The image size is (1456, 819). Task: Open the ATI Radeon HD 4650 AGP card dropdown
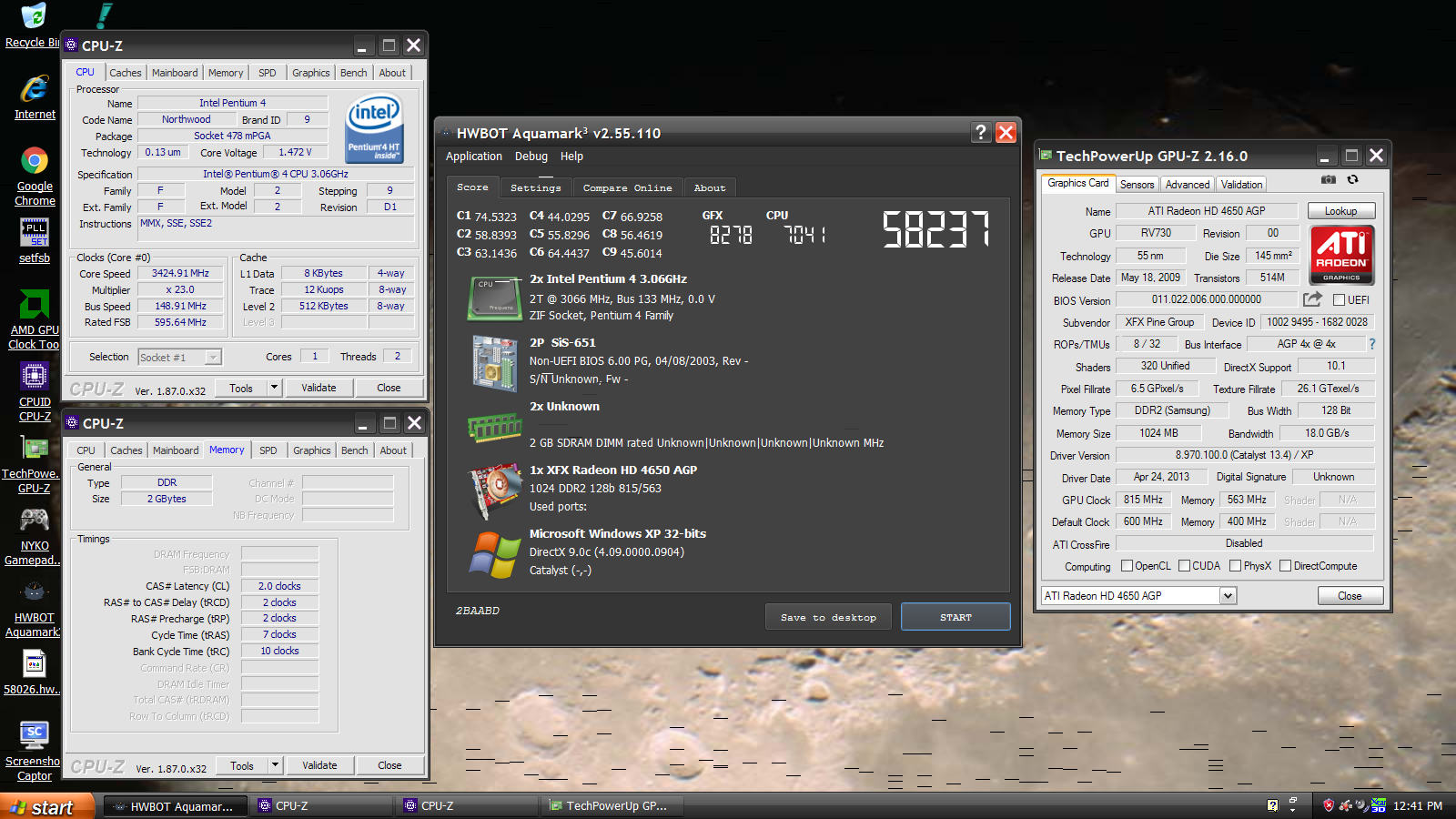pyautogui.click(x=1139, y=596)
